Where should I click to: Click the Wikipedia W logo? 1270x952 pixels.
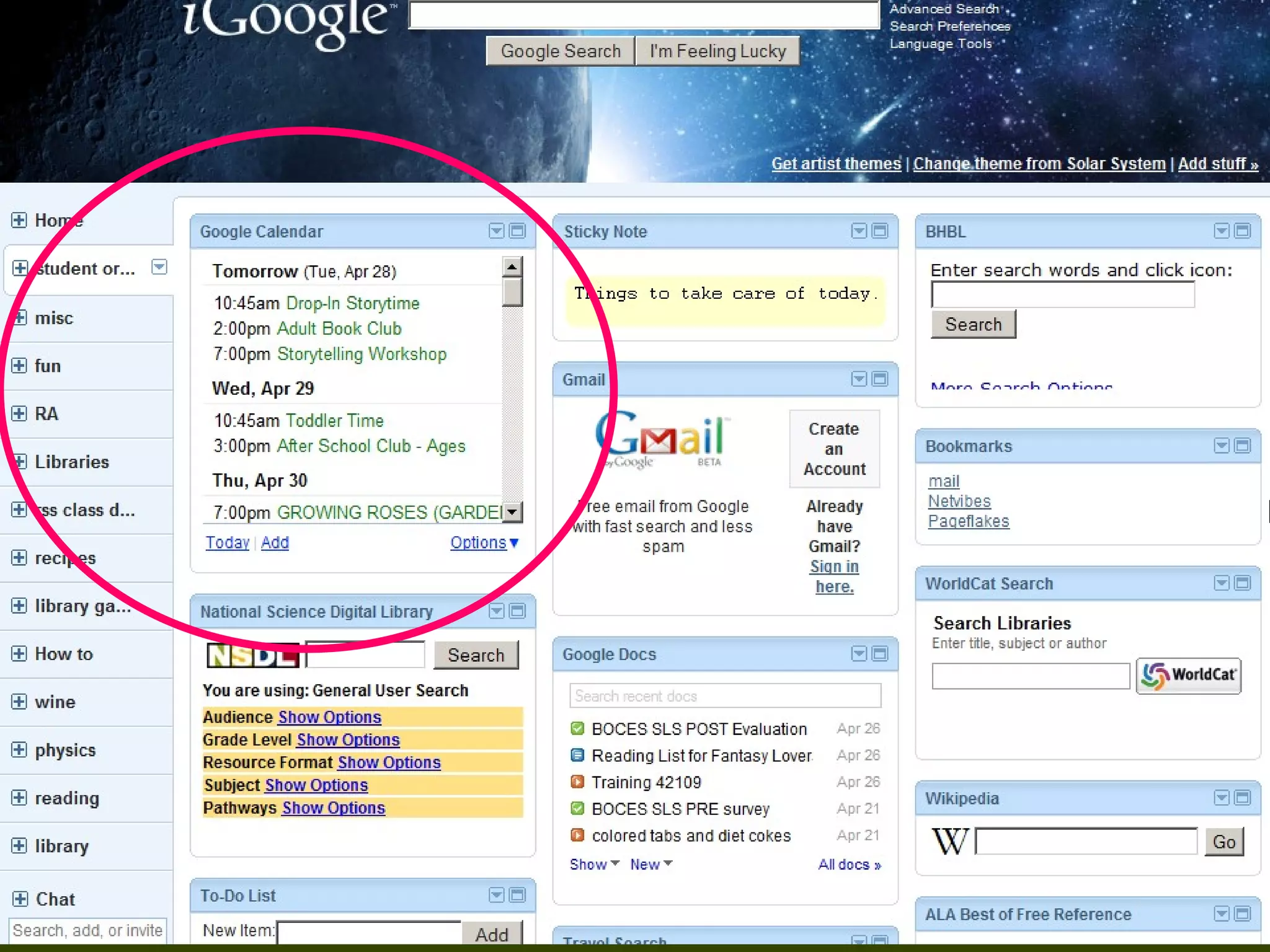(x=949, y=841)
